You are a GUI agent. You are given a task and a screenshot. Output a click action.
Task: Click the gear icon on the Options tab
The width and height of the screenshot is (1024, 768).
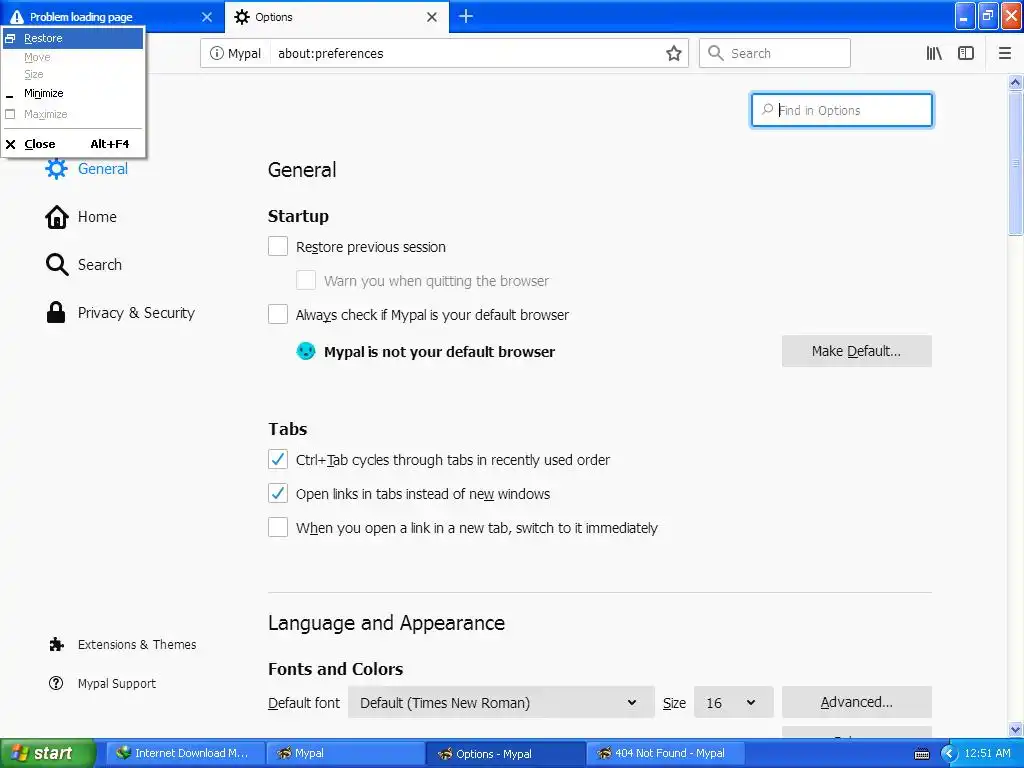242,17
